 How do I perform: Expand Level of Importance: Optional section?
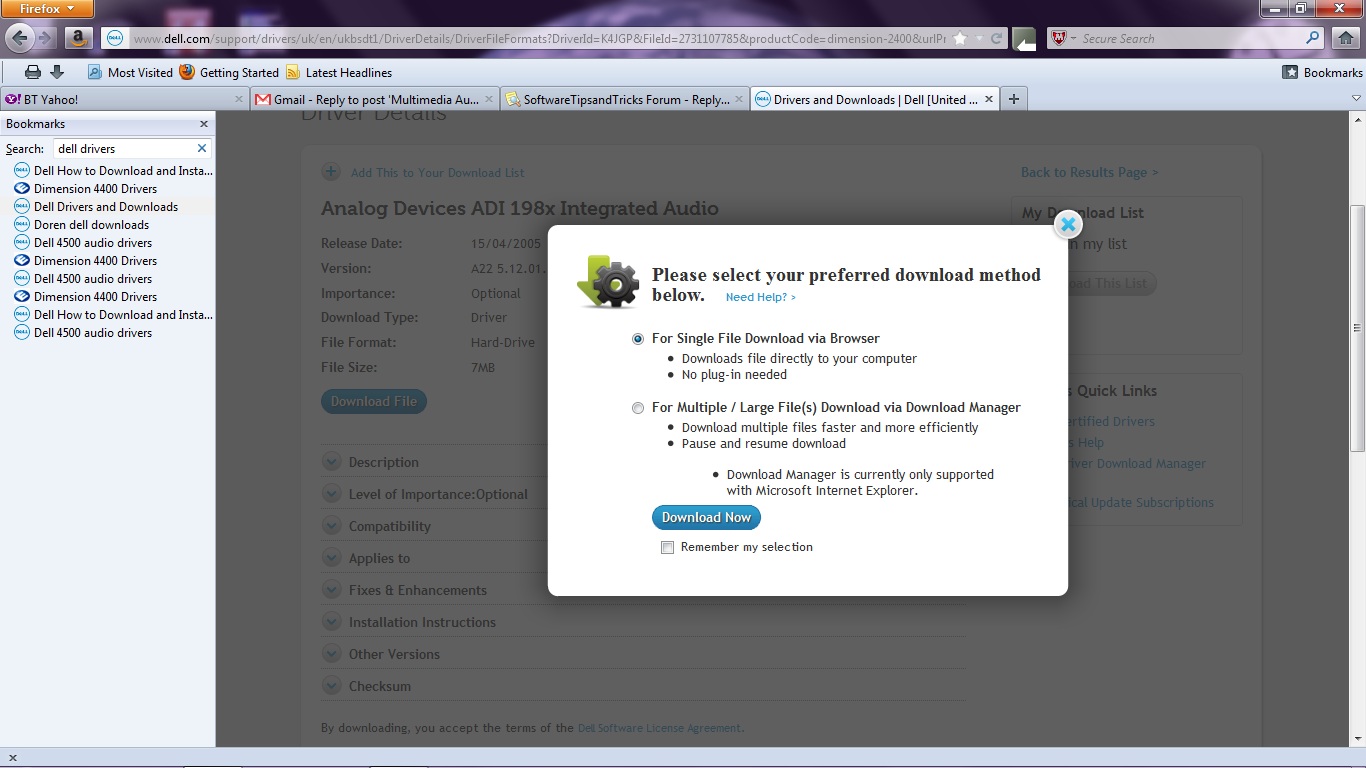point(331,494)
